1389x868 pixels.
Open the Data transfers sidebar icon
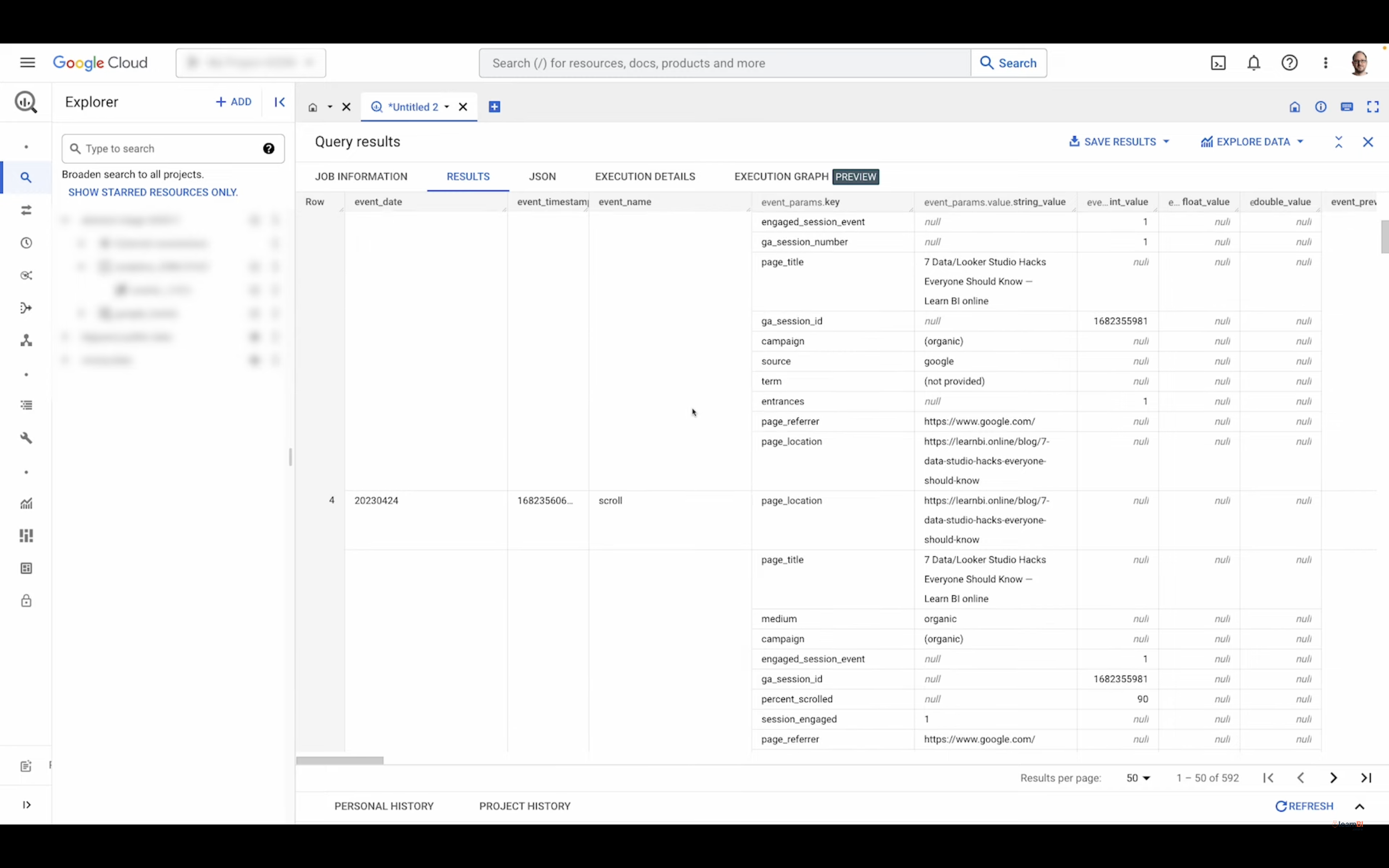pyautogui.click(x=27, y=210)
